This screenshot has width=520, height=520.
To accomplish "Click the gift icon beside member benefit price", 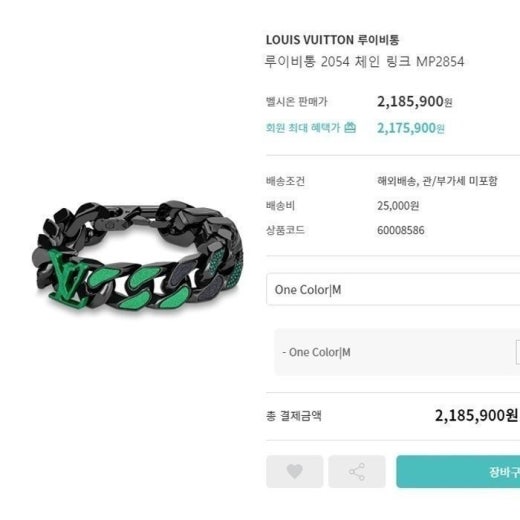I will [350, 127].
